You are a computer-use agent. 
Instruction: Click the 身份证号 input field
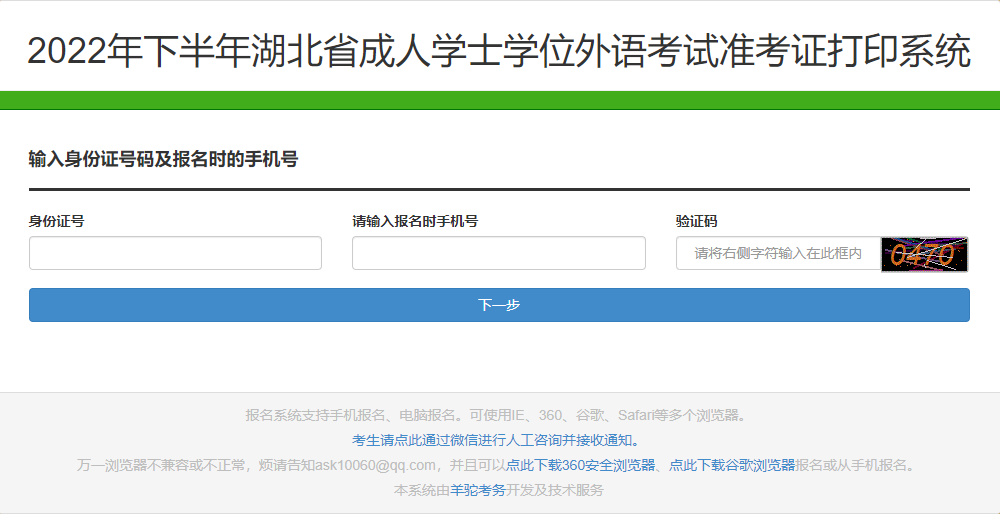tap(175, 253)
